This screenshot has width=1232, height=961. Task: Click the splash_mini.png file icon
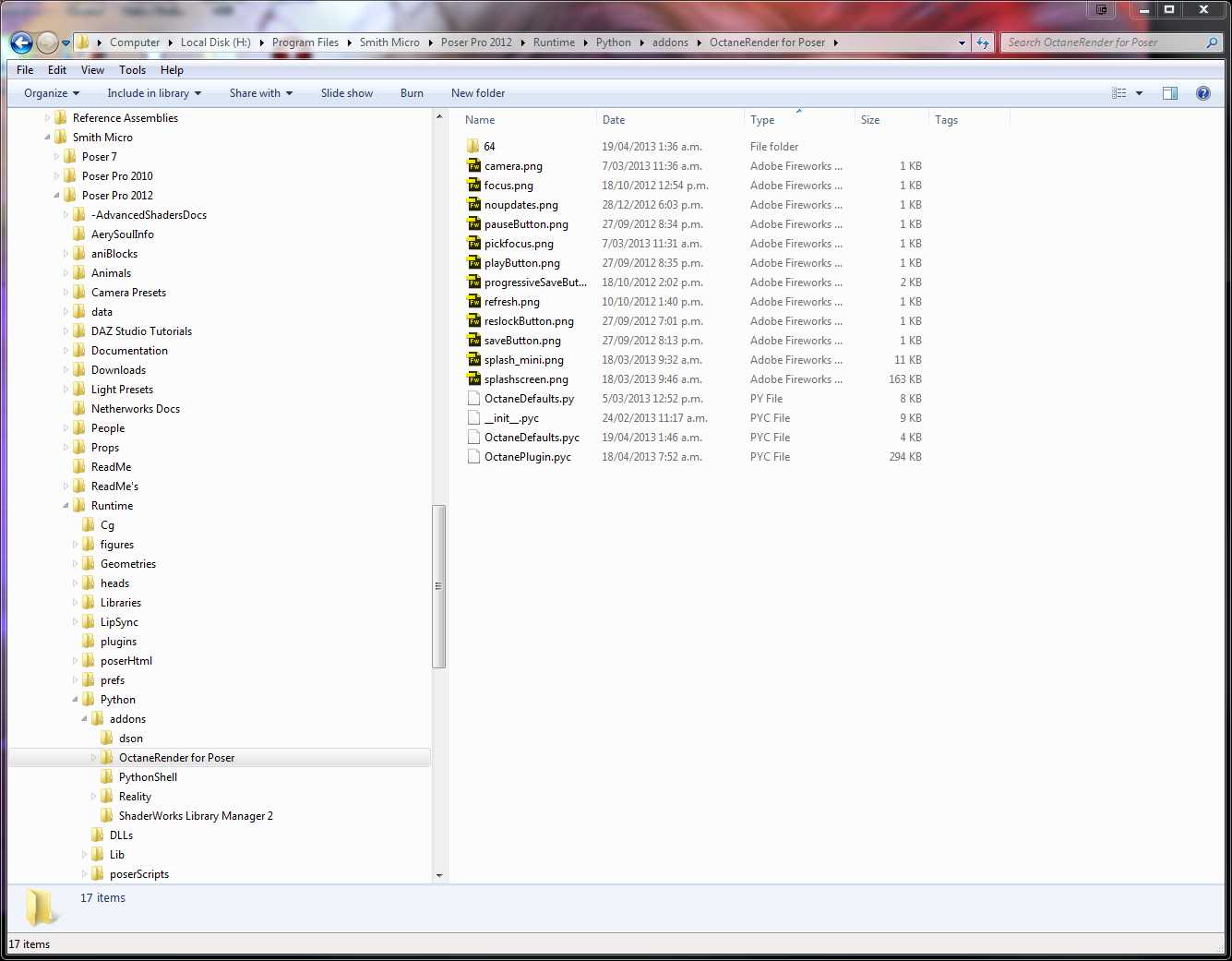[474, 360]
